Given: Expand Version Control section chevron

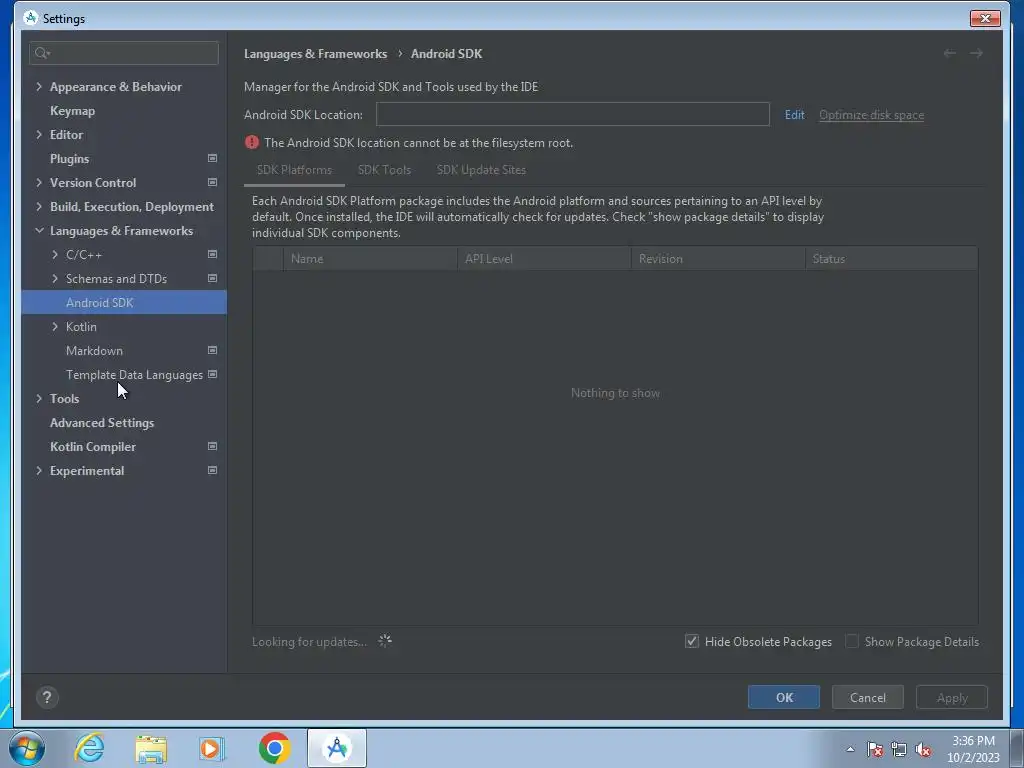Looking at the screenshot, I should [x=39, y=182].
